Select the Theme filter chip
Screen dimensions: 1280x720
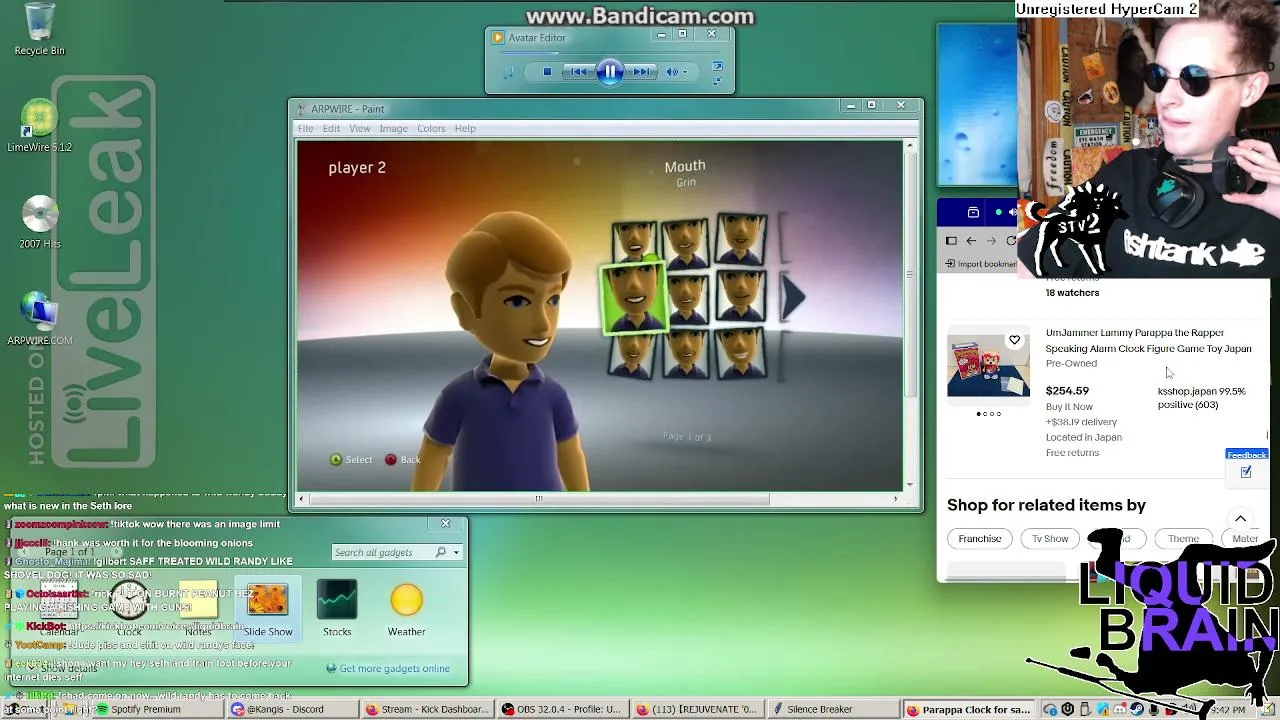coord(1183,539)
